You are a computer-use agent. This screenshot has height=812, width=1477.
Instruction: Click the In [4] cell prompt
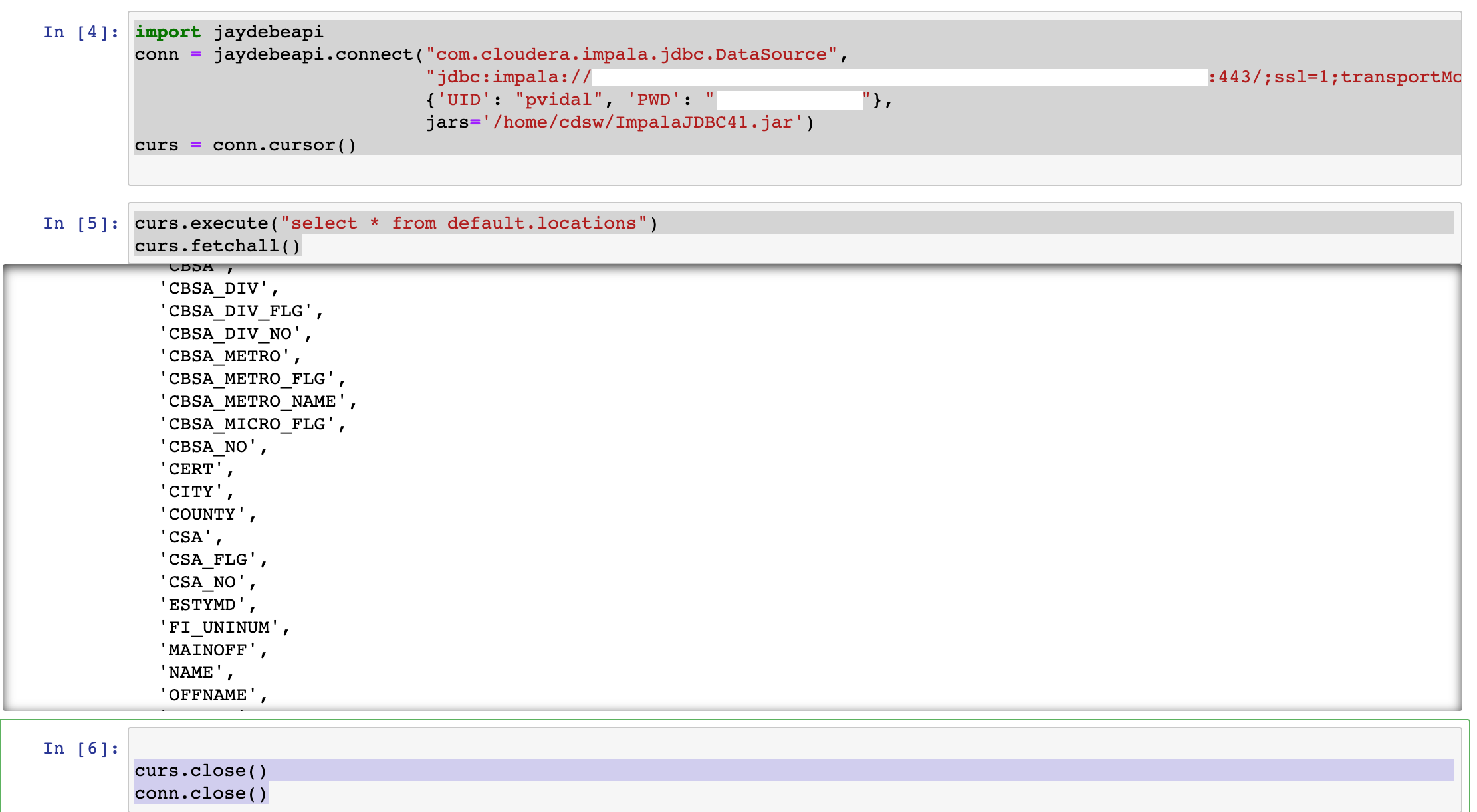80,32
